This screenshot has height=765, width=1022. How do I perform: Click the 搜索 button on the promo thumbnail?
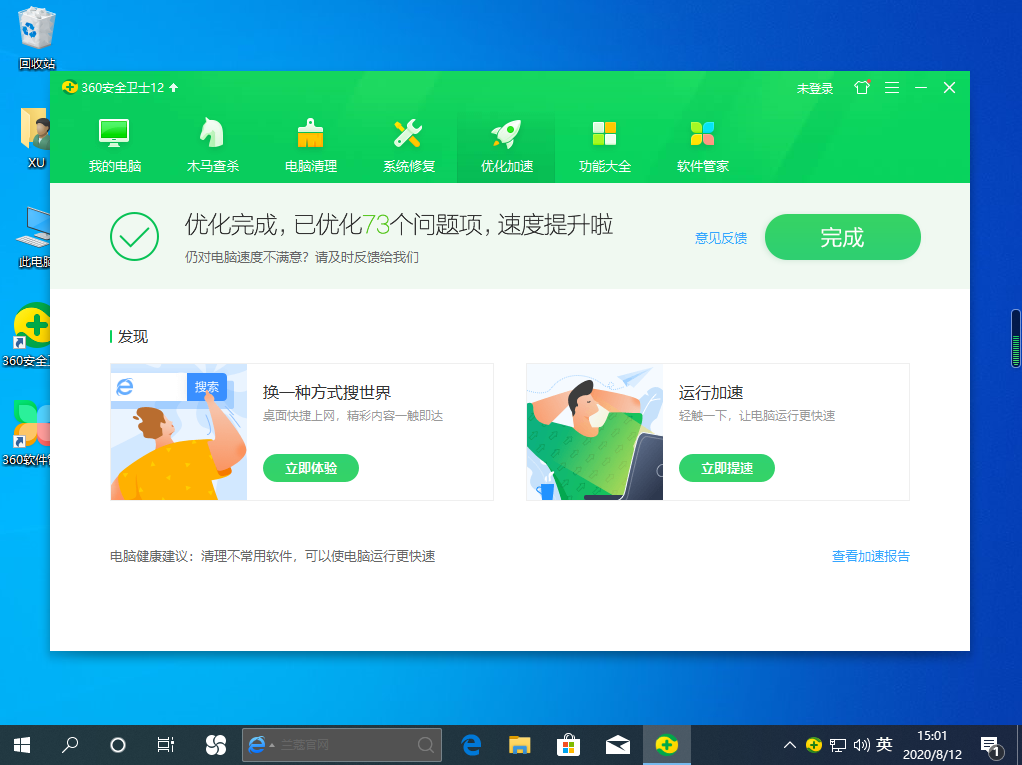coord(207,385)
